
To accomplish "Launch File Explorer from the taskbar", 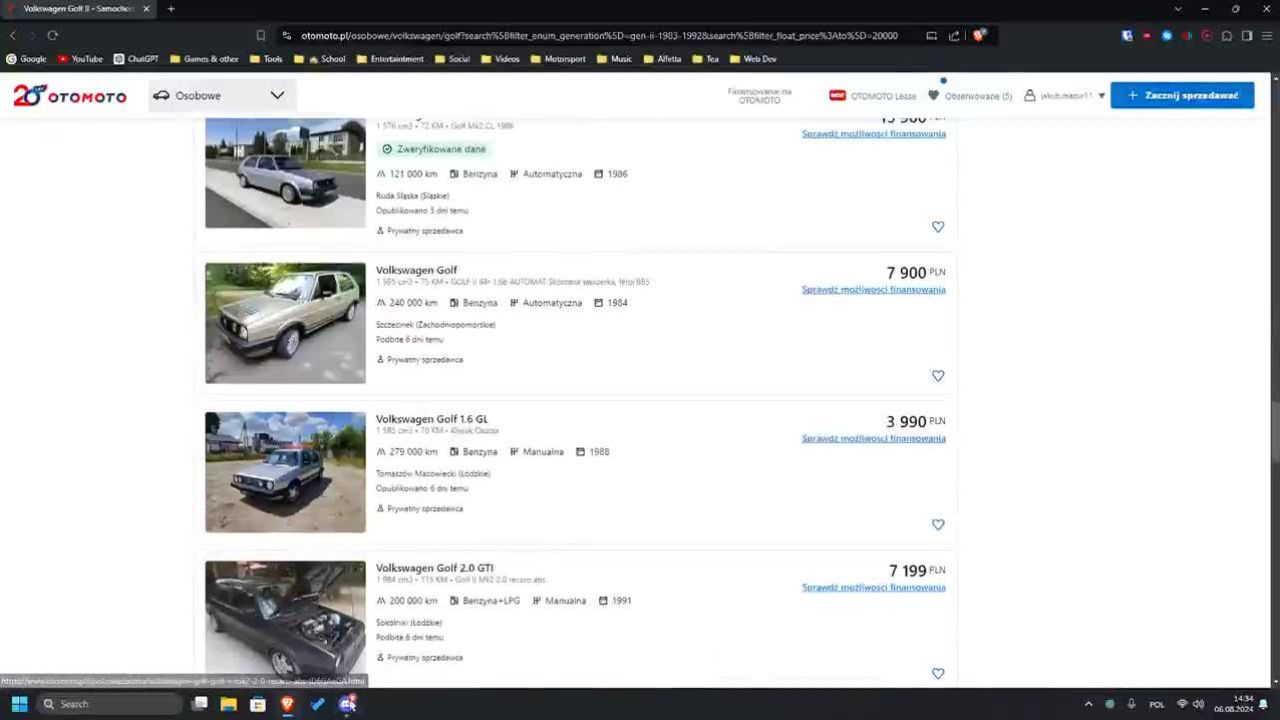I will pyautogui.click(x=229, y=704).
